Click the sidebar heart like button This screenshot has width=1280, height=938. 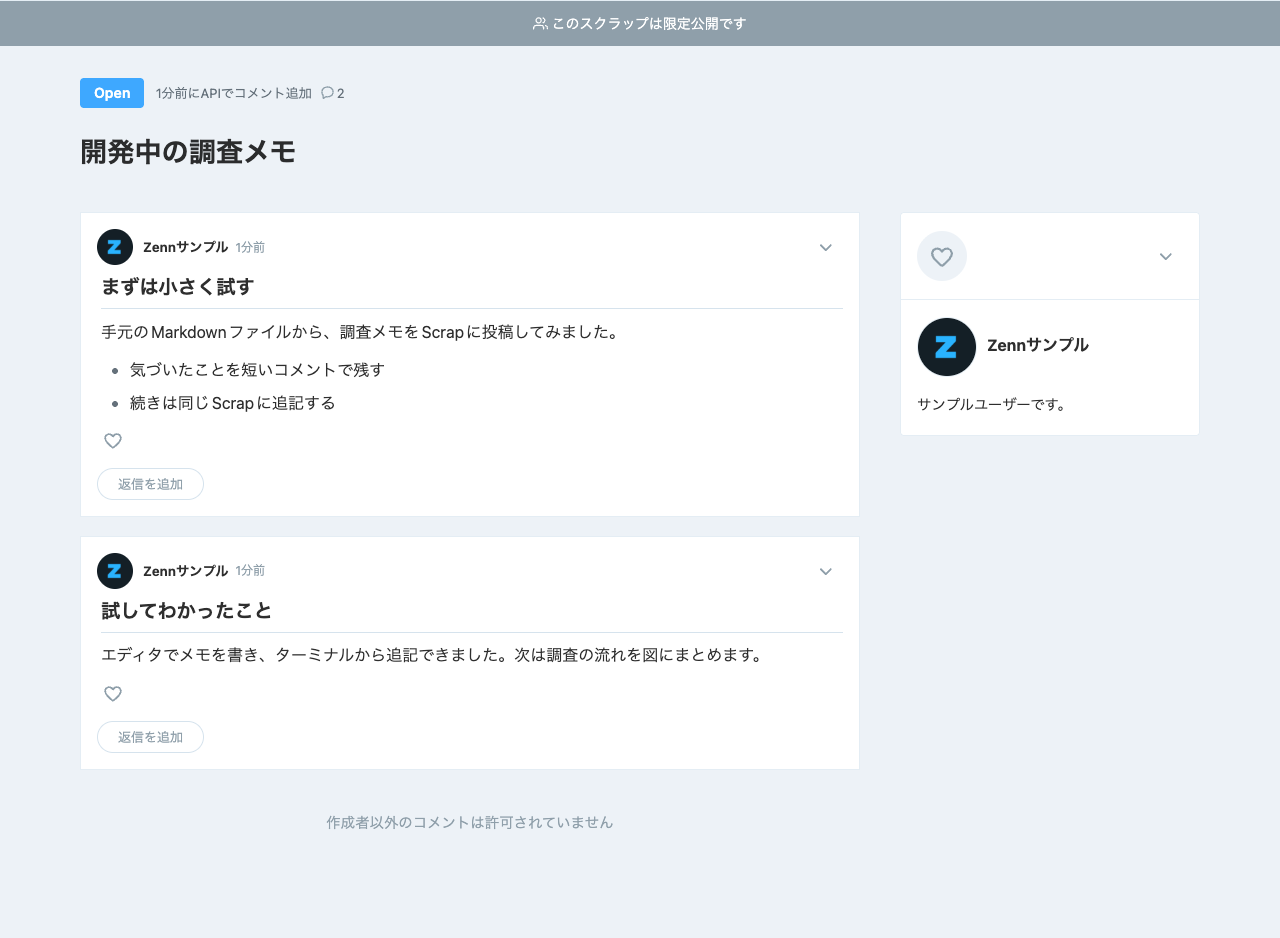point(942,256)
